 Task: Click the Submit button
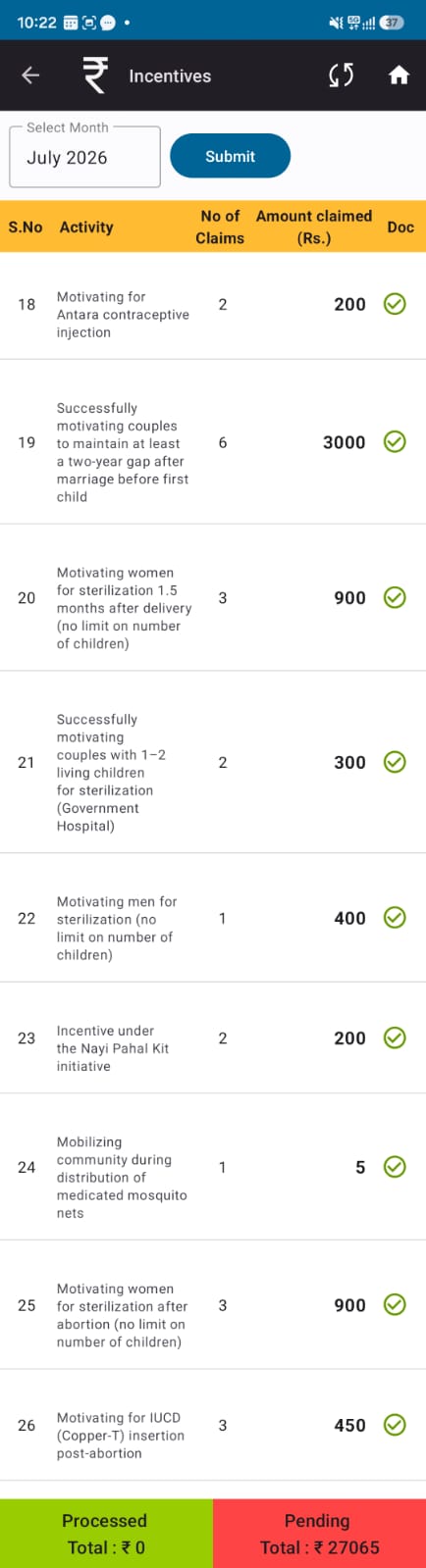pyautogui.click(x=230, y=156)
